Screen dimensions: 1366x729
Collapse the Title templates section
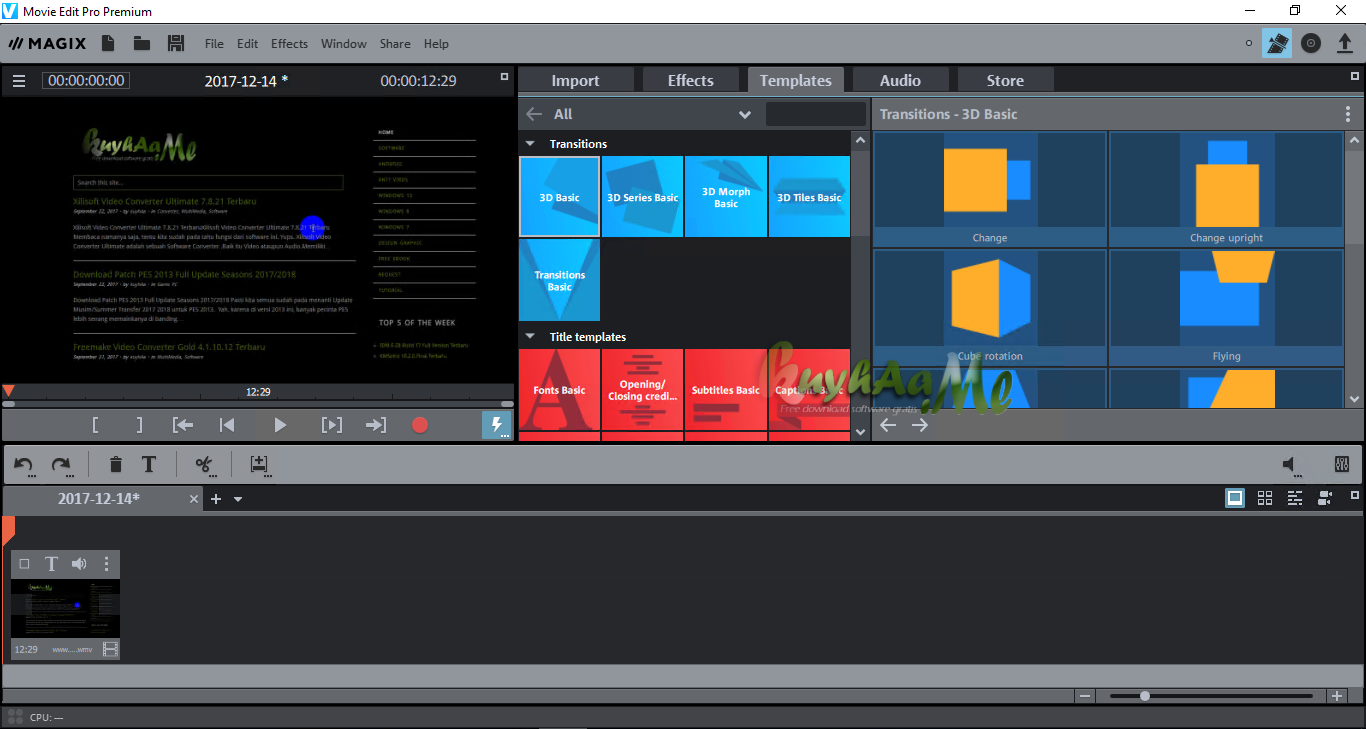(x=530, y=337)
